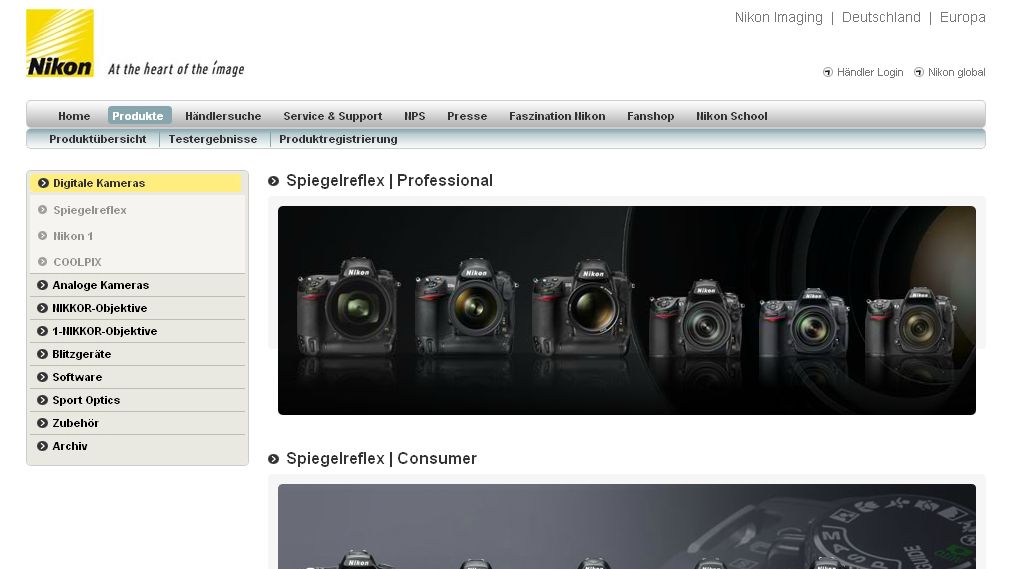Open the Fanshop menu item
This screenshot has height=569, width=1012.
(x=651, y=116)
